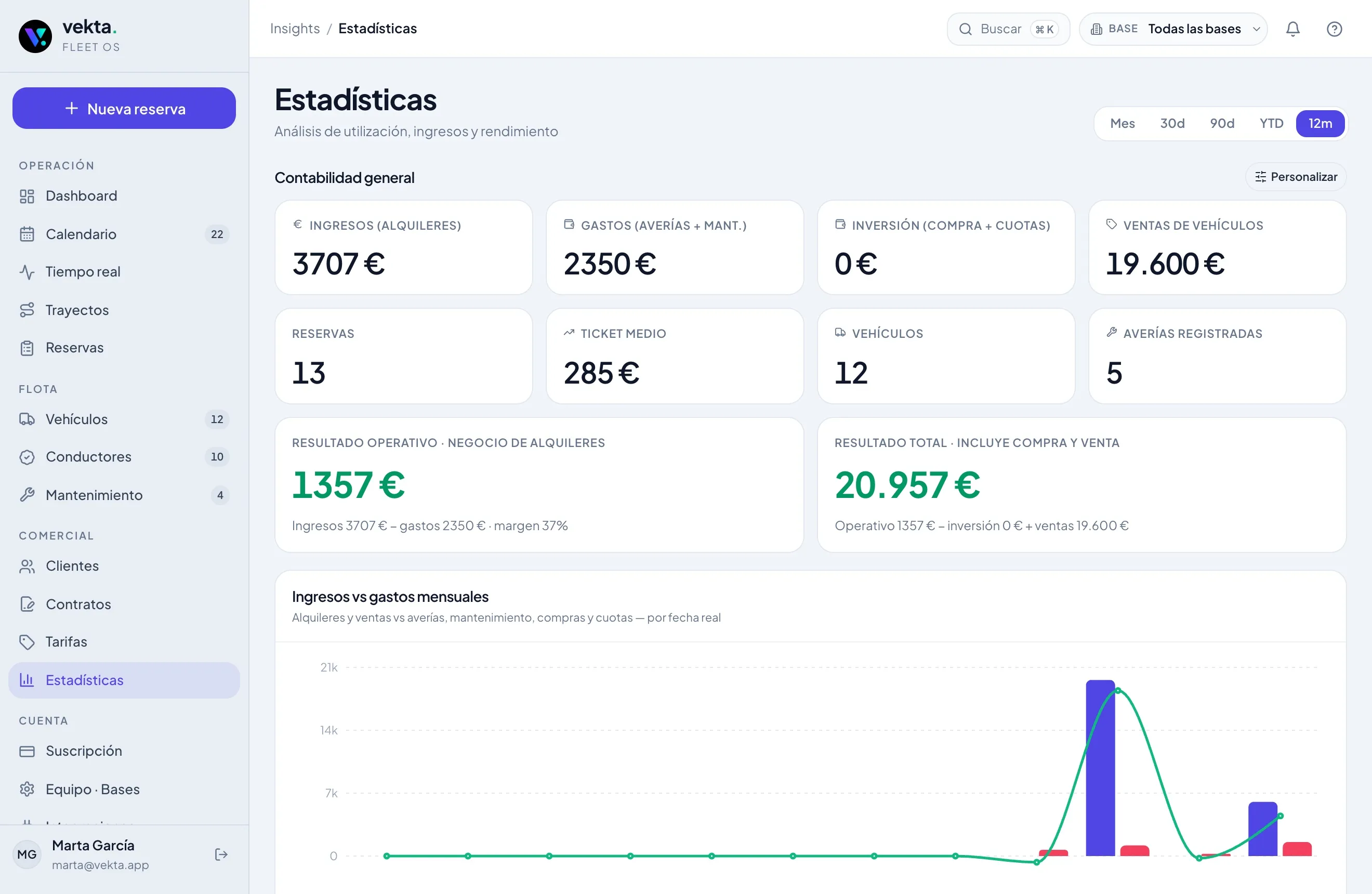Open the Todas las bases dropdown

[x=1173, y=29]
